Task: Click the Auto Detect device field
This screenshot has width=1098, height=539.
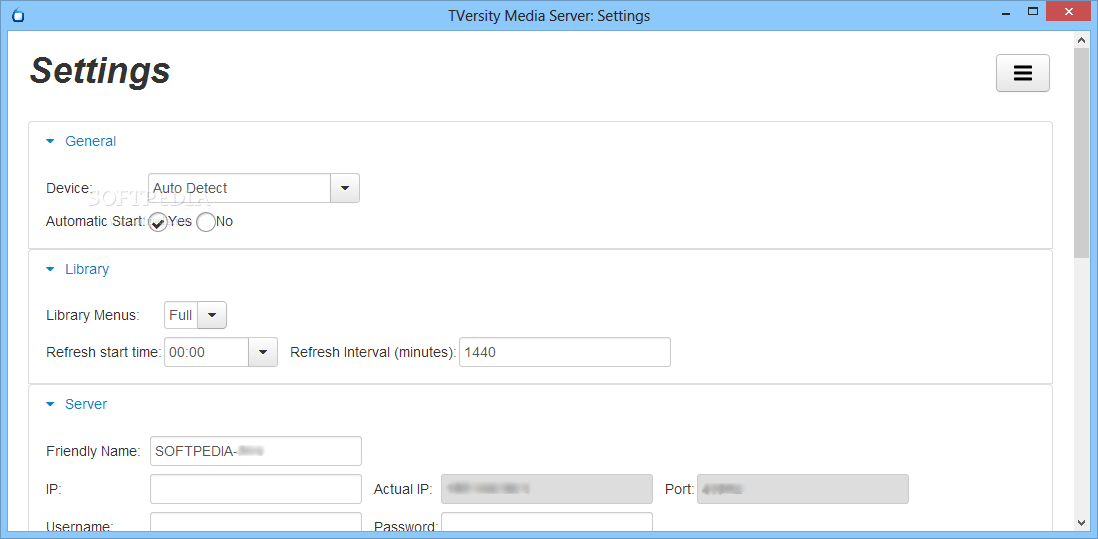Action: [x=239, y=188]
